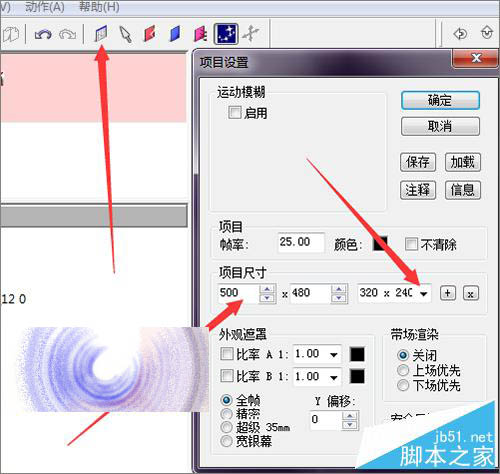This screenshot has width=500, height=474.
Task: Click the blue layer toolbar icon
Action: point(175,34)
